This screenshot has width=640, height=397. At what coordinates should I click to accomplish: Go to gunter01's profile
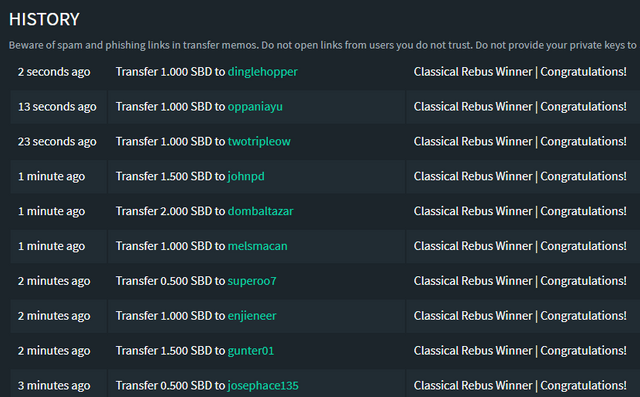point(251,351)
